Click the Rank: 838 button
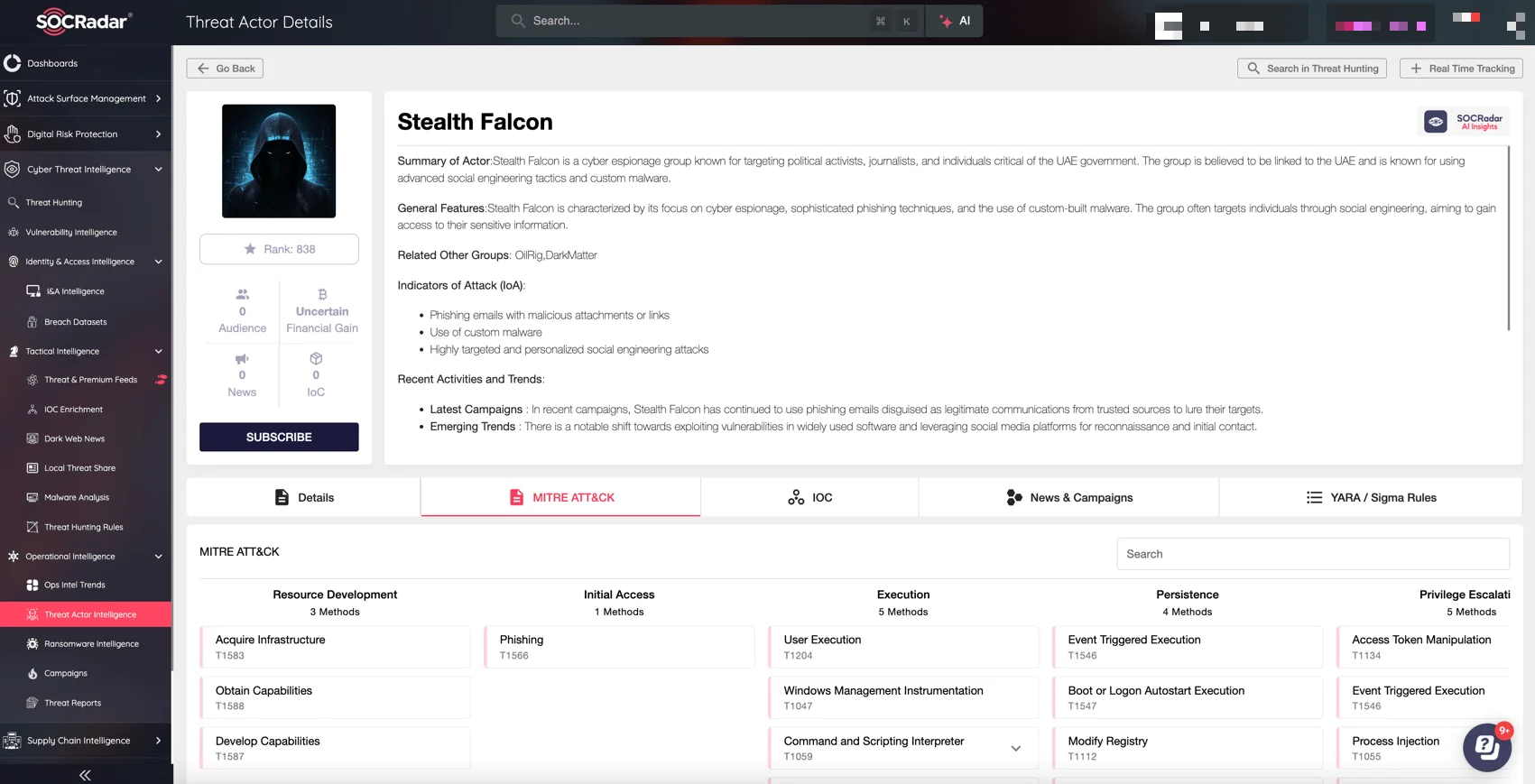This screenshot has height=784, width=1535. [279, 249]
